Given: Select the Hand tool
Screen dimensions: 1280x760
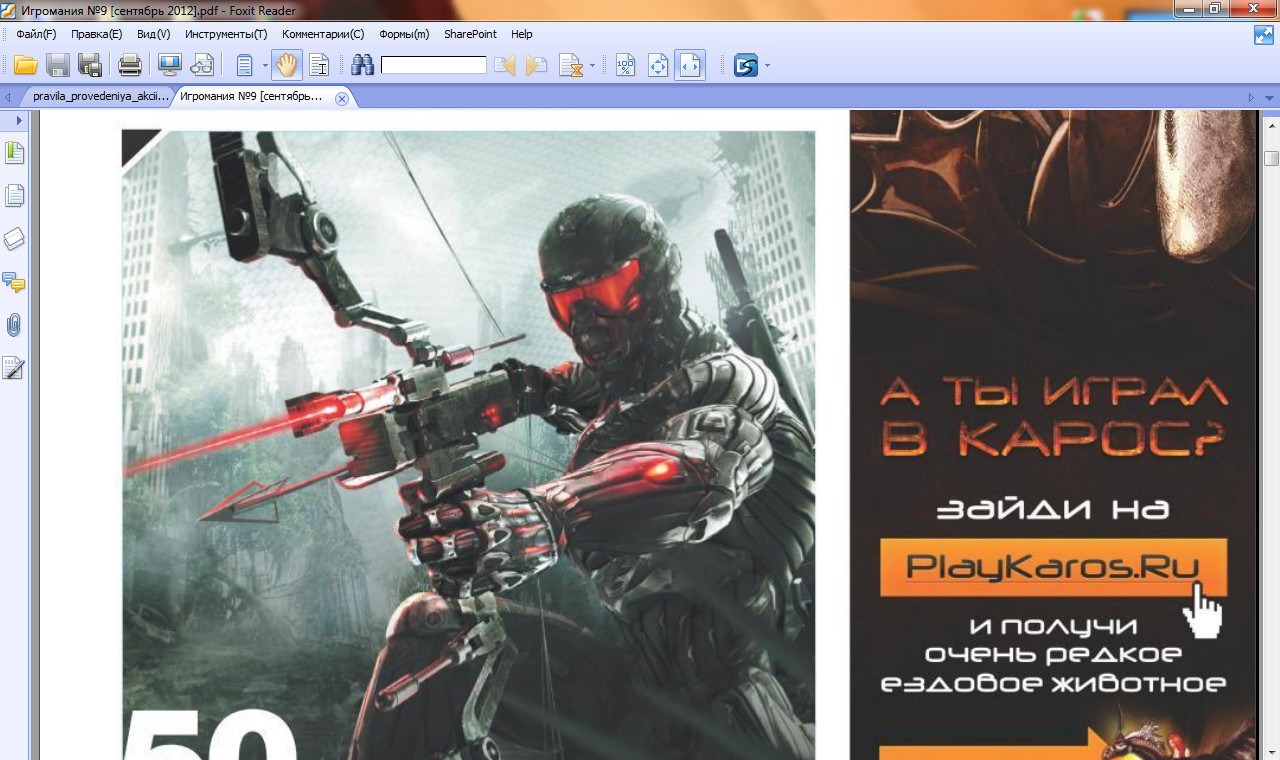Looking at the screenshot, I should 286,66.
